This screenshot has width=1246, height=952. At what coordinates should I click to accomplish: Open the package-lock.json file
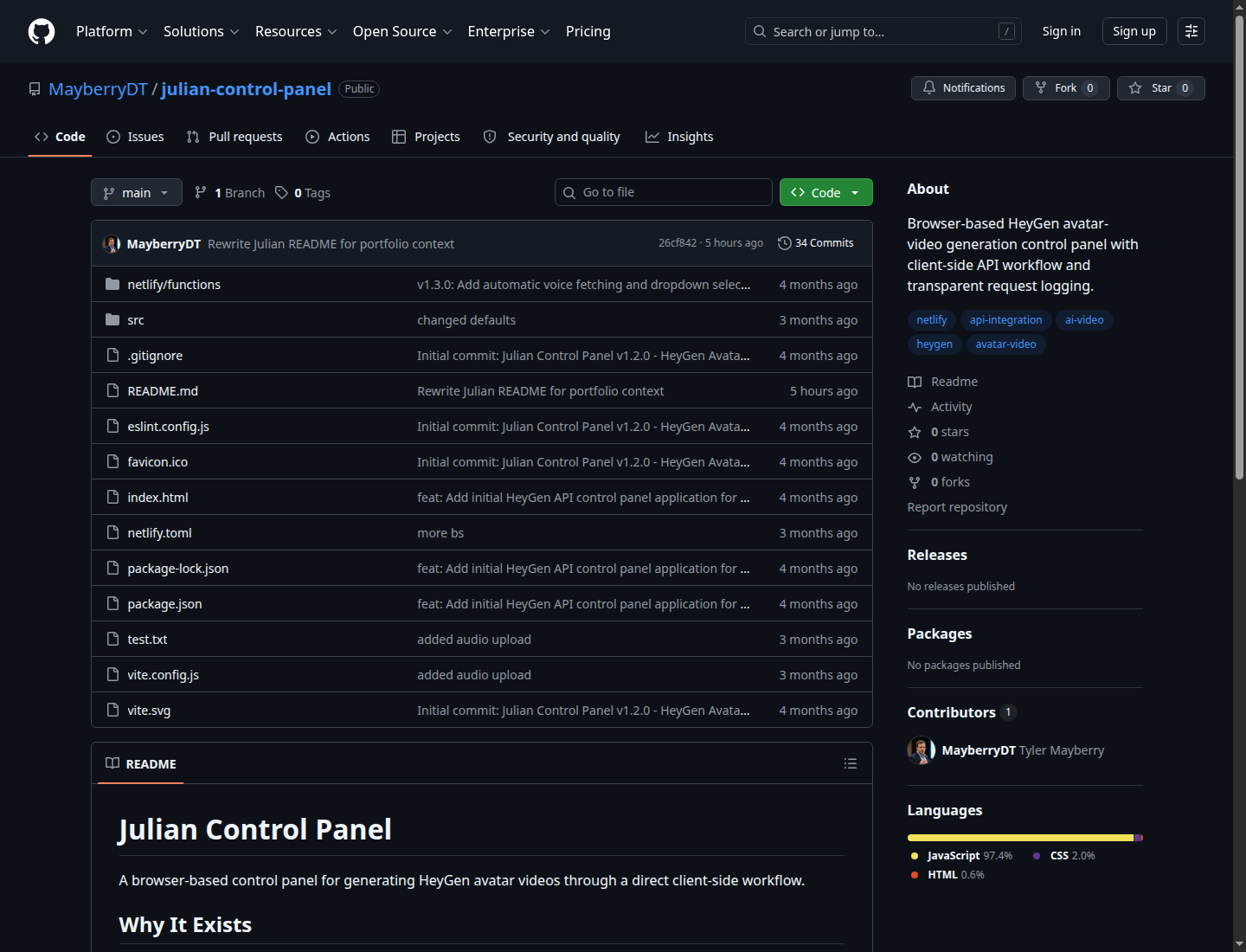[178, 569]
